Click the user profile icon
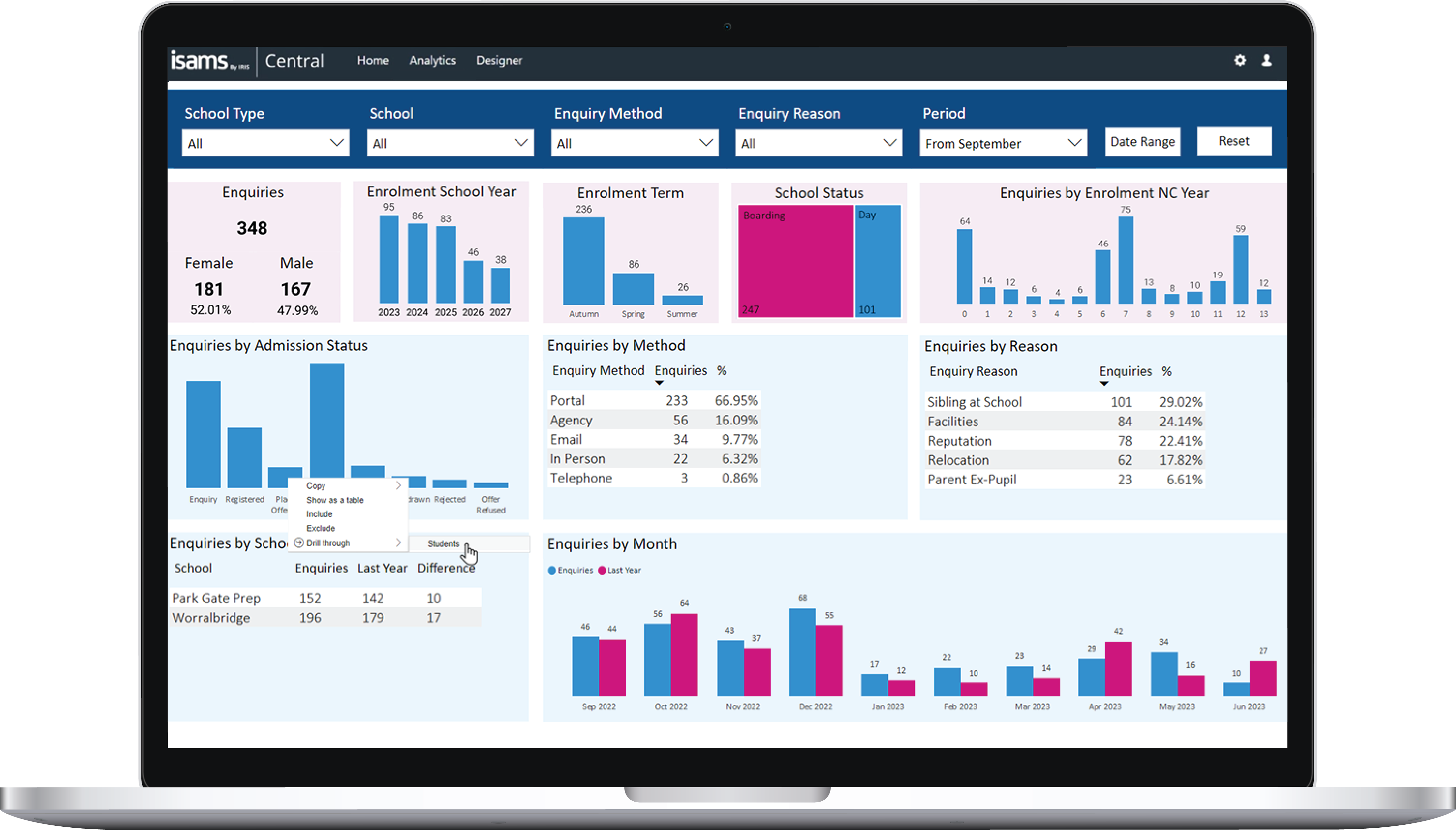This screenshot has height=830, width=1456. click(x=1267, y=60)
